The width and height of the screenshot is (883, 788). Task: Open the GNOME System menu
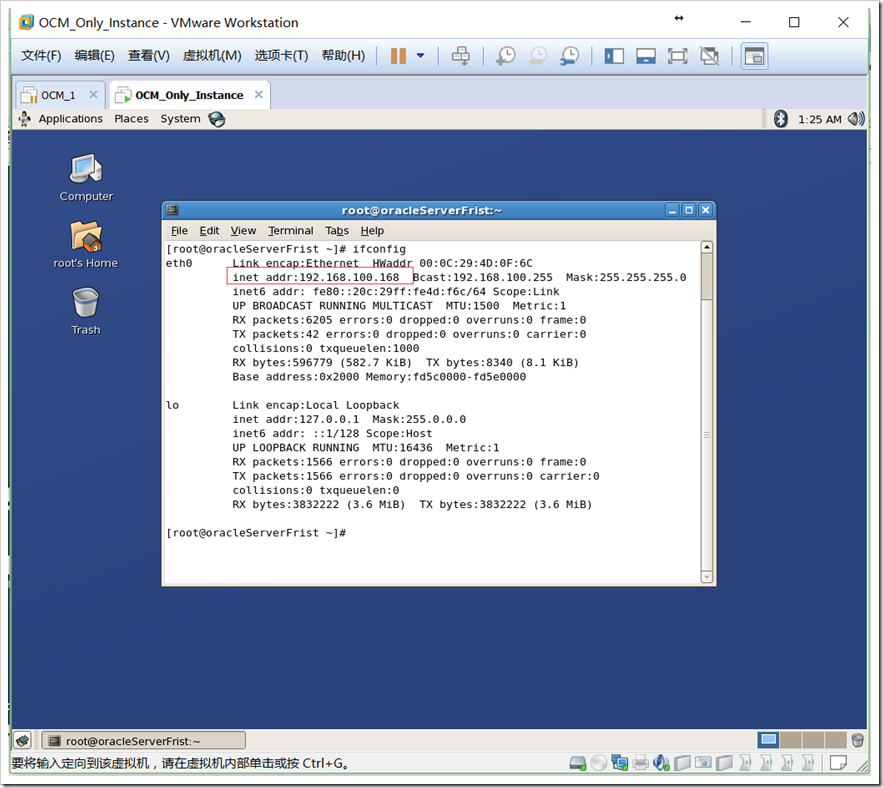[180, 119]
